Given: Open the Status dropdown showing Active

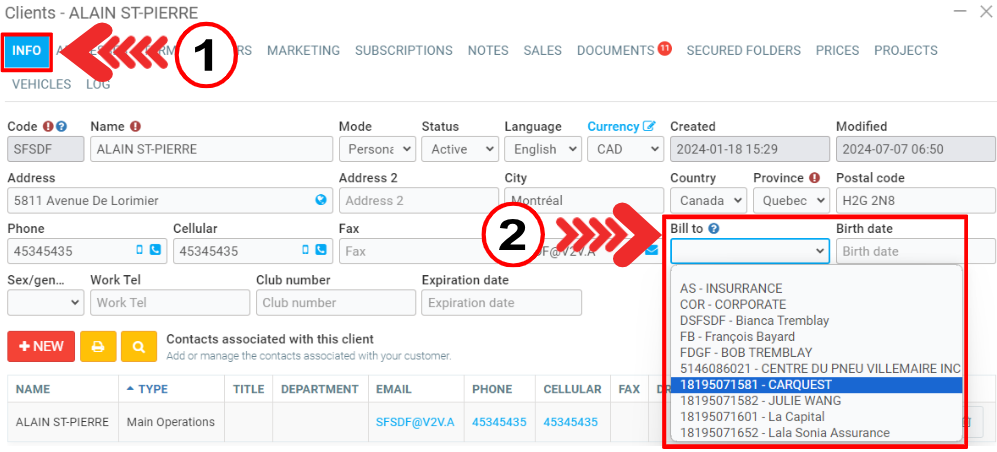Looking at the screenshot, I should [x=459, y=149].
